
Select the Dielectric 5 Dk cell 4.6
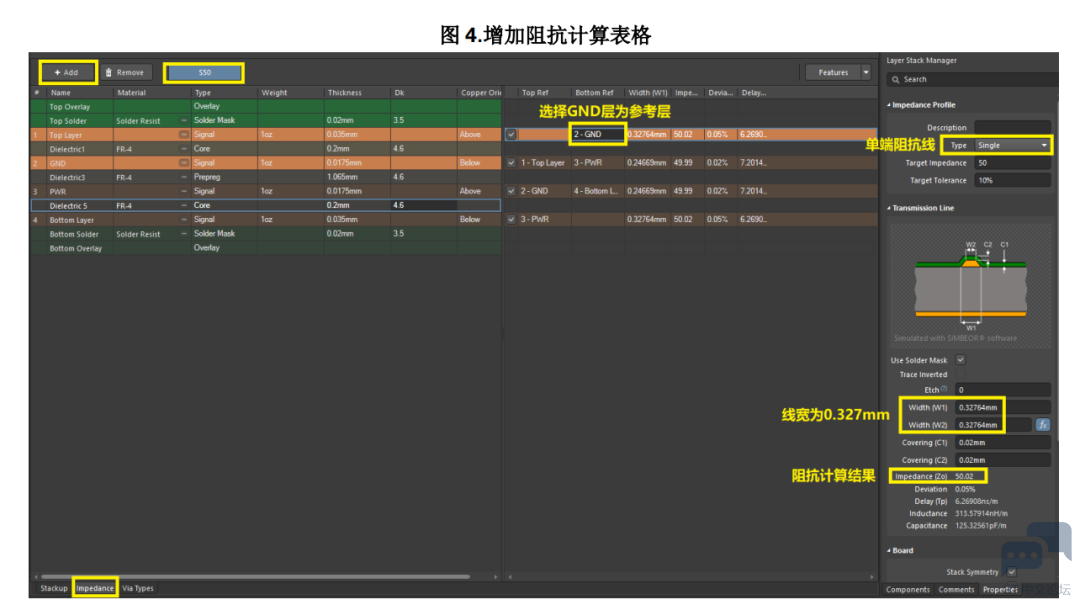click(423, 205)
